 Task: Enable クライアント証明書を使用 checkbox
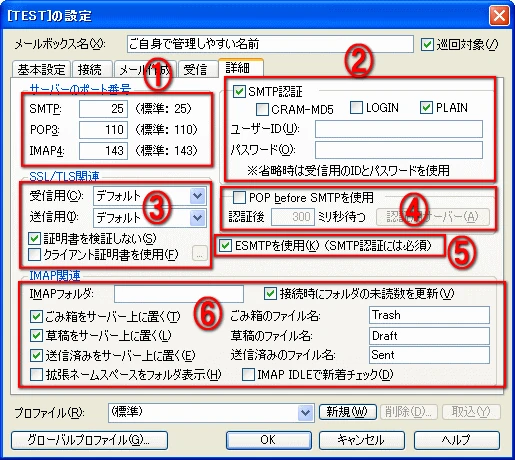click(34, 255)
